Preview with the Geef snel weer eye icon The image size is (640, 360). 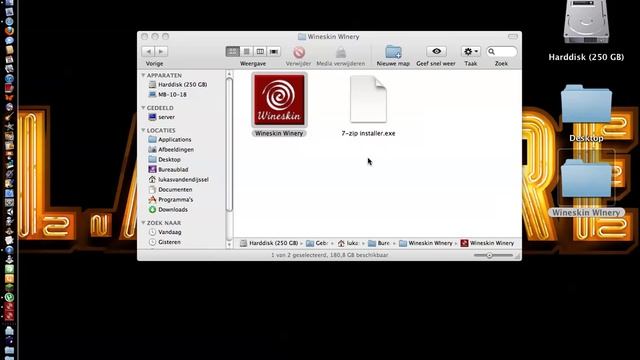(x=436, y=51)
